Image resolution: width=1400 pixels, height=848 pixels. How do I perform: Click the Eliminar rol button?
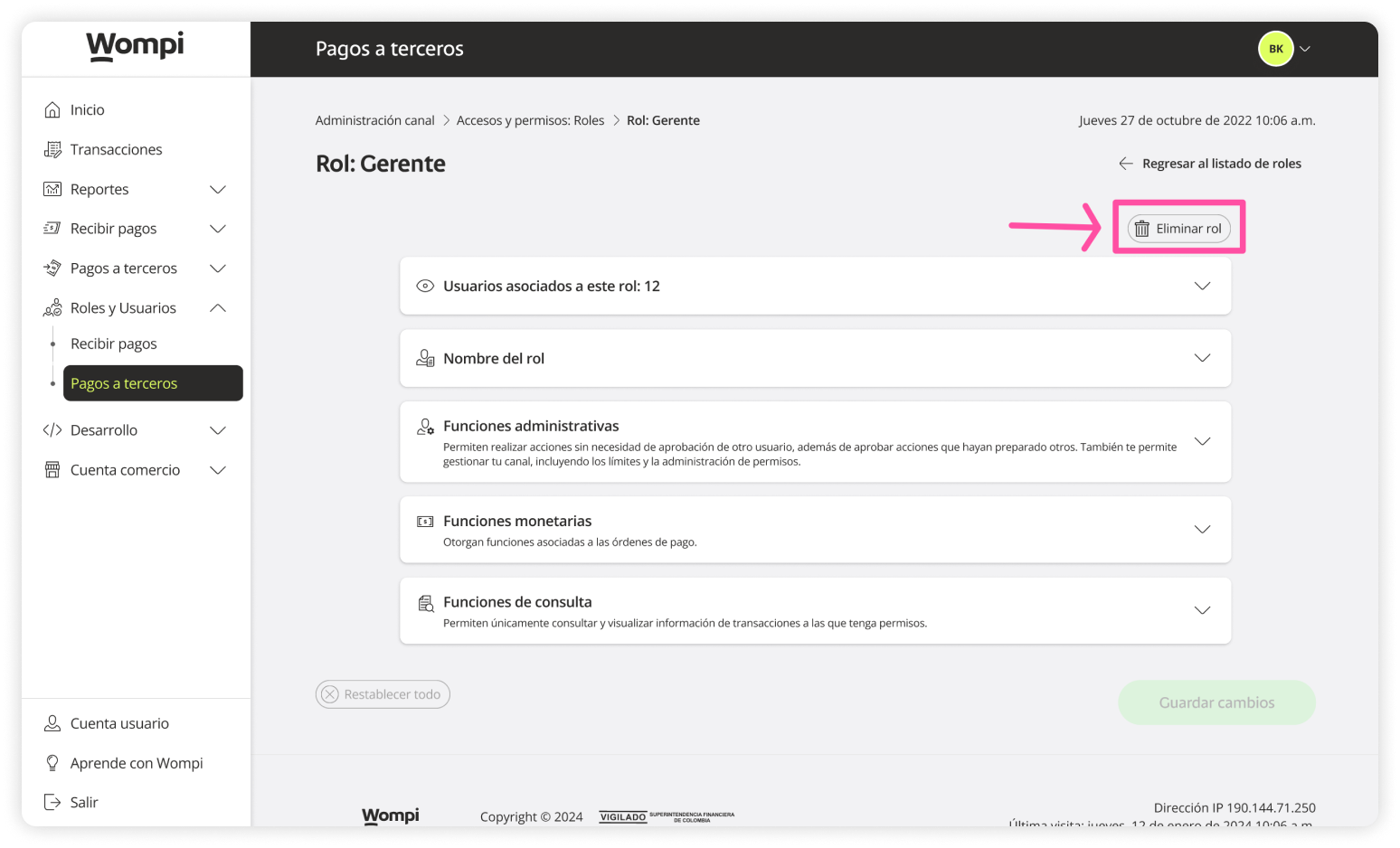(1178, 228)
